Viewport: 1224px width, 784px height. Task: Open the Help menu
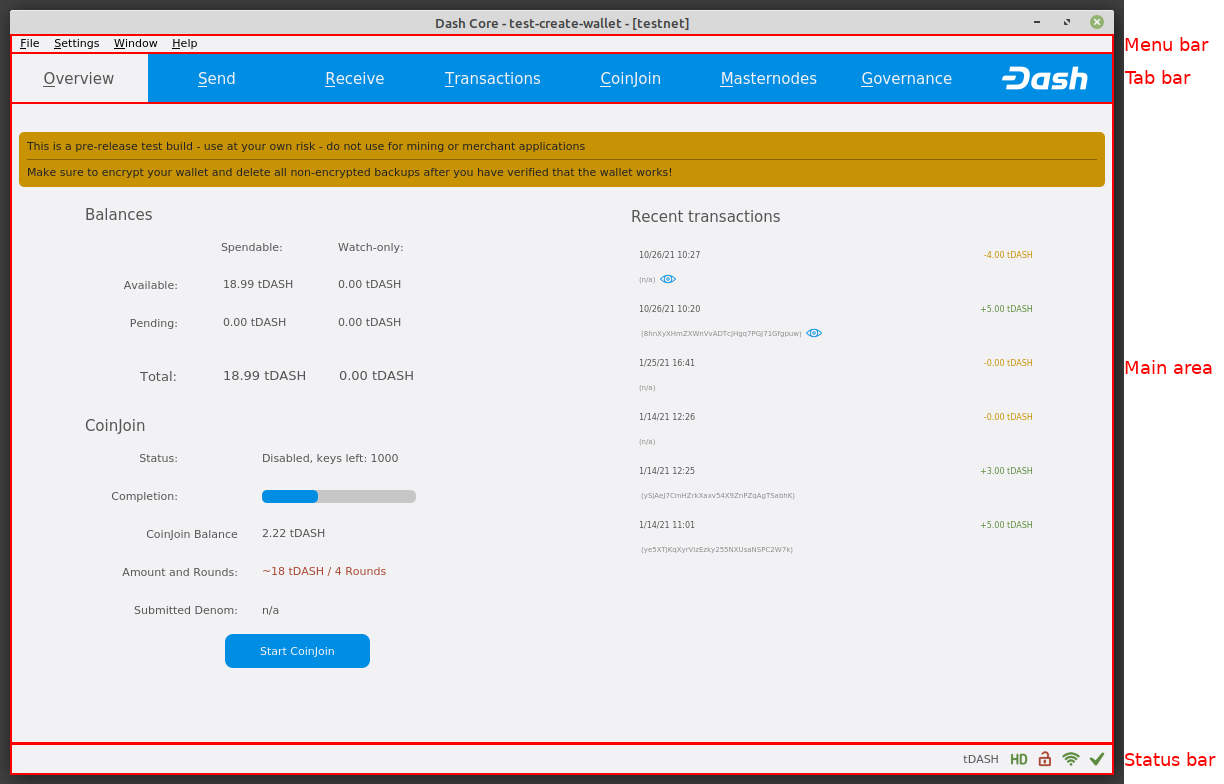pos(184,43)
